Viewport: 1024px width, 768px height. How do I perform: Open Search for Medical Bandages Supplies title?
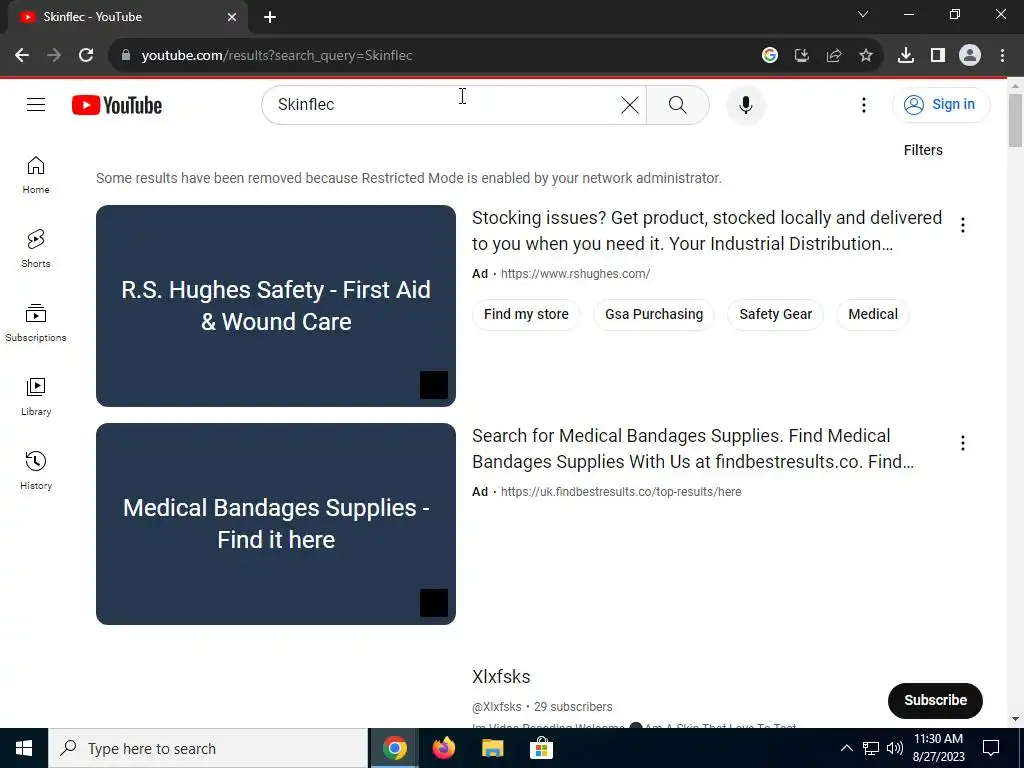[693, 449]
